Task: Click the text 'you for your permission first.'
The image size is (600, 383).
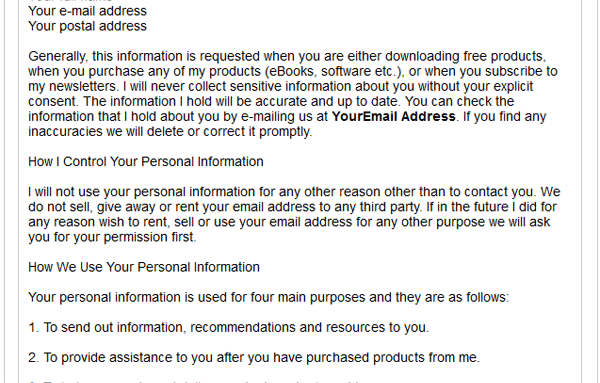Action: [112, 237]
